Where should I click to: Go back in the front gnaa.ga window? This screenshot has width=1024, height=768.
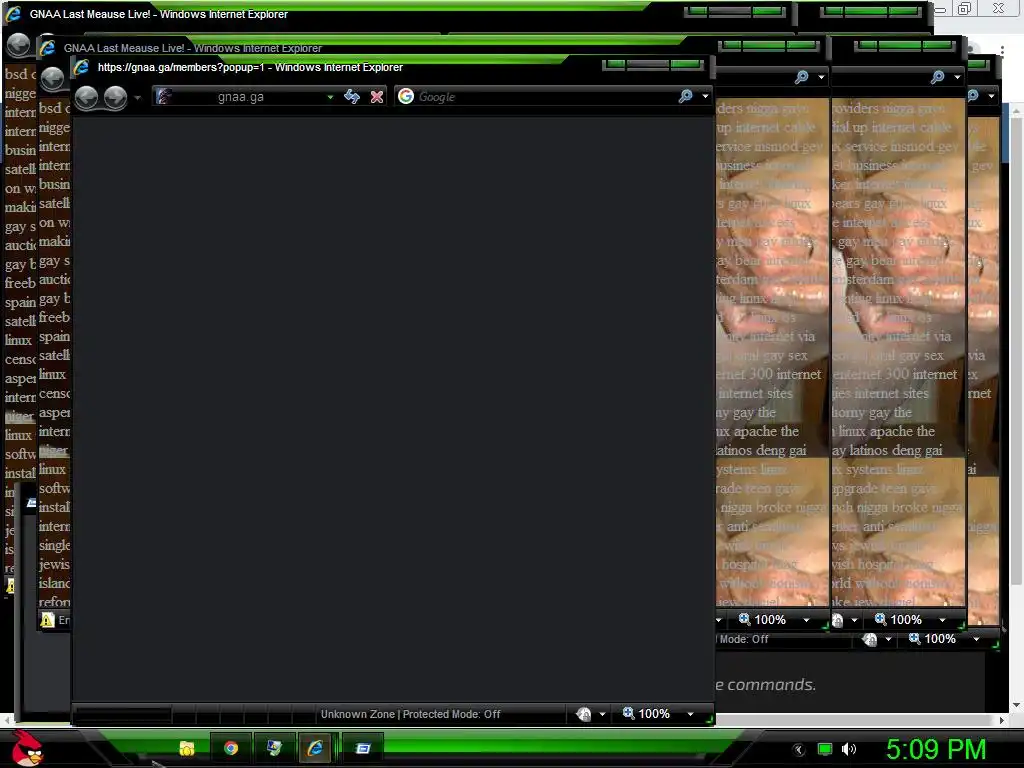click(x=86, y=97)
